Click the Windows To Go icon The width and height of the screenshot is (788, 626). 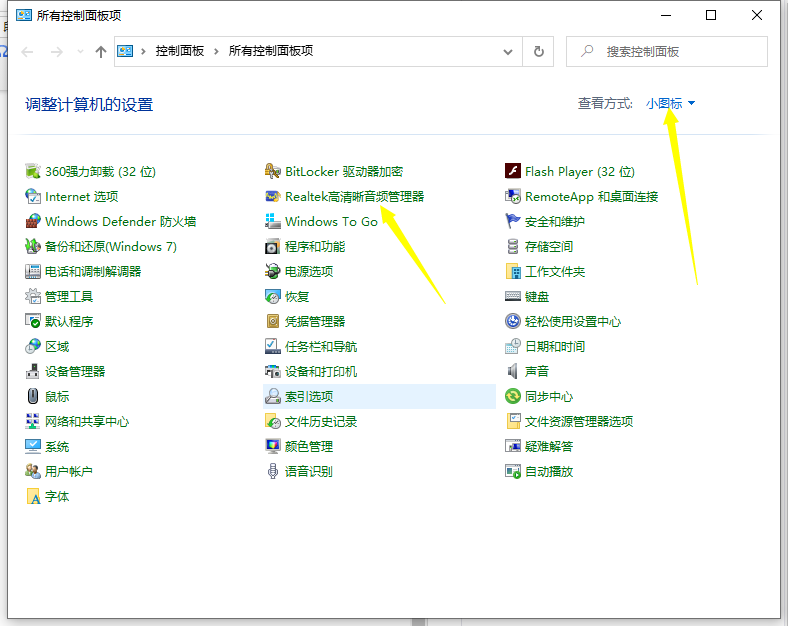coord(272,222)
